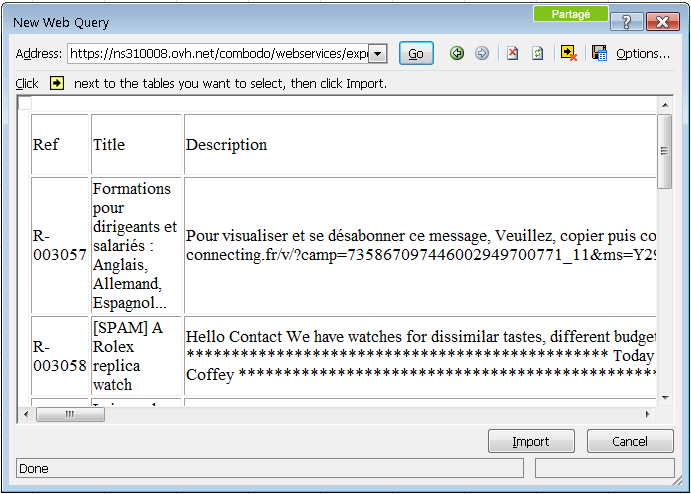
Task: Click the R-003057 reference cell
Action: click(x=59, y=245)
